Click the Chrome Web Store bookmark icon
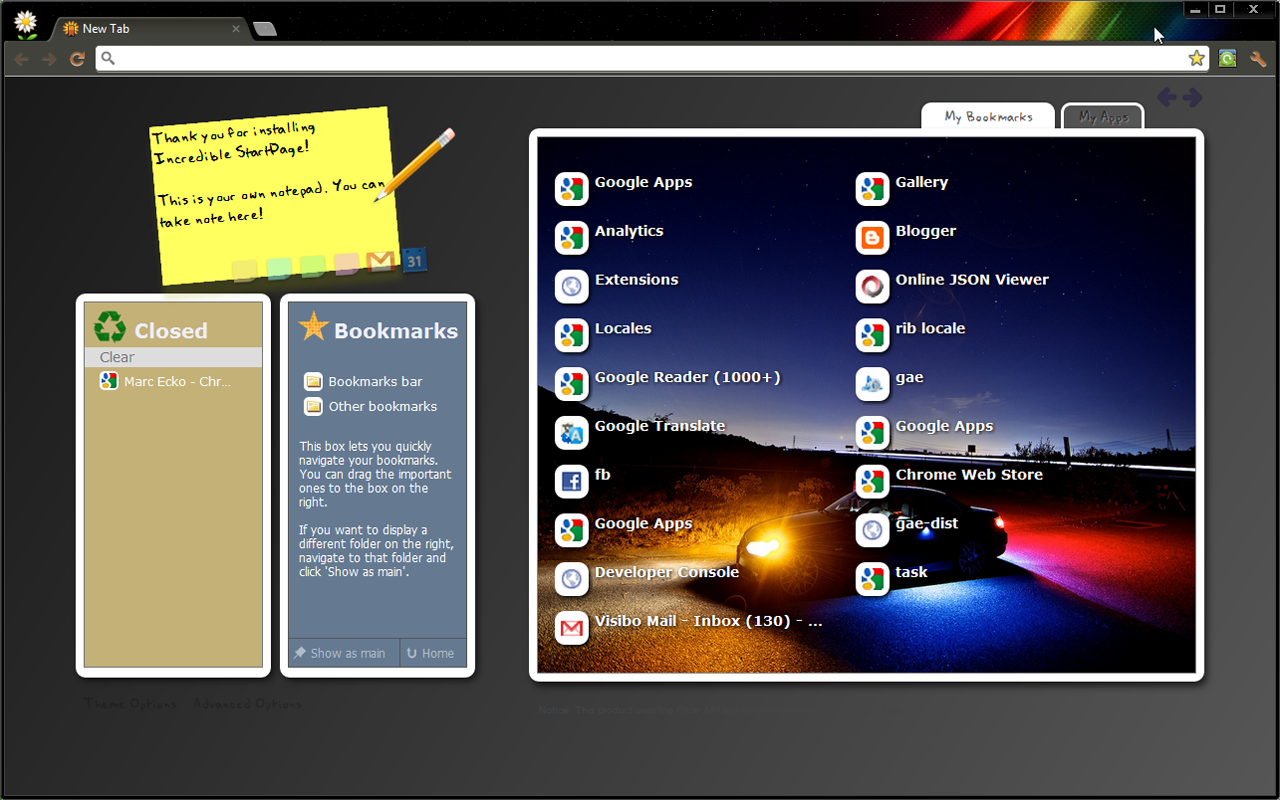 872,481
